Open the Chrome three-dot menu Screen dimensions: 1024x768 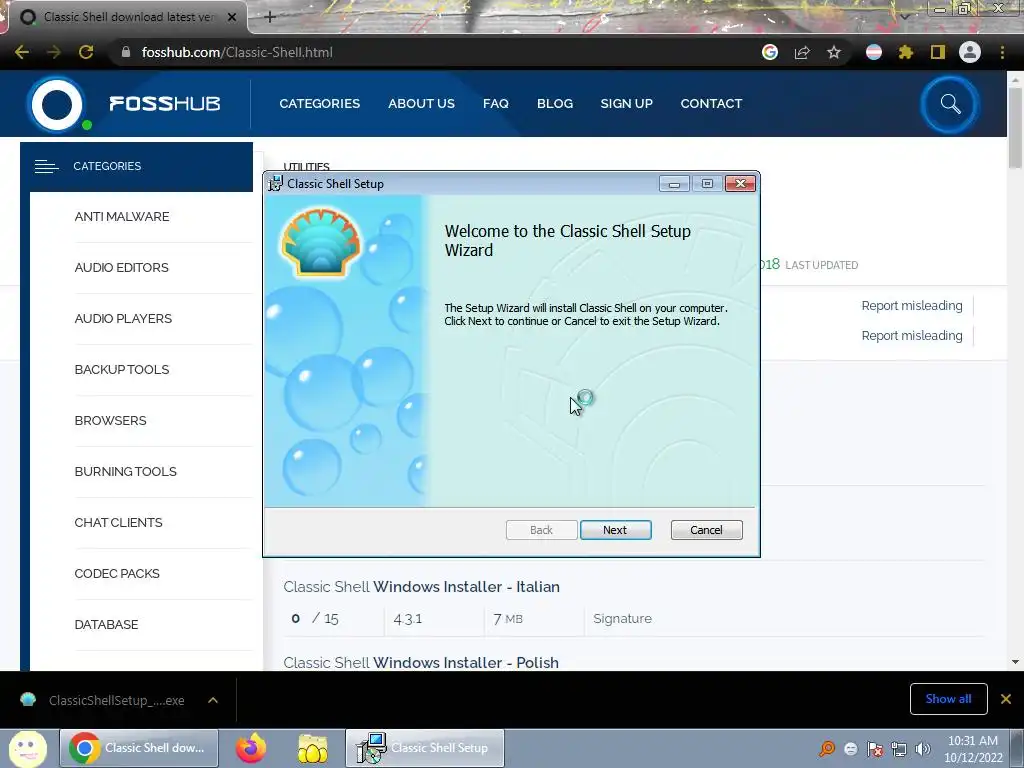(1002, 52)
